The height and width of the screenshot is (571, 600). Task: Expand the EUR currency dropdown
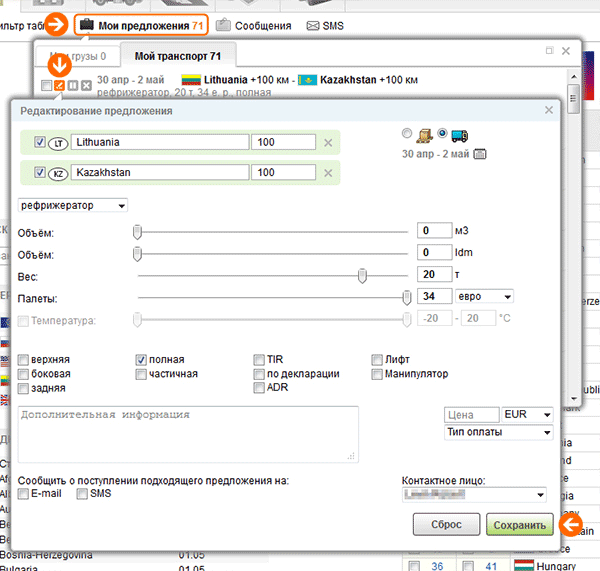[527, 414]
